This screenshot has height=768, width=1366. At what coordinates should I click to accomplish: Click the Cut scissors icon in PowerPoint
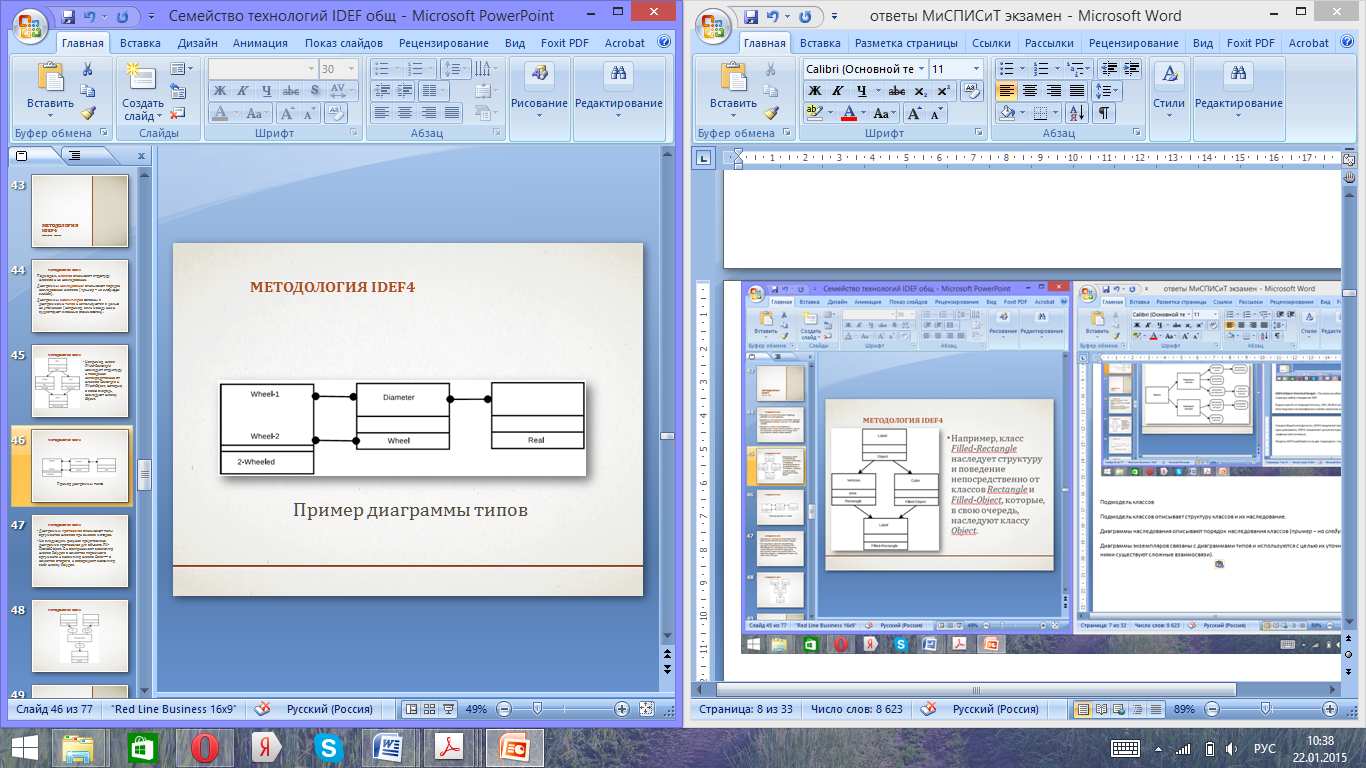[87, 69]
